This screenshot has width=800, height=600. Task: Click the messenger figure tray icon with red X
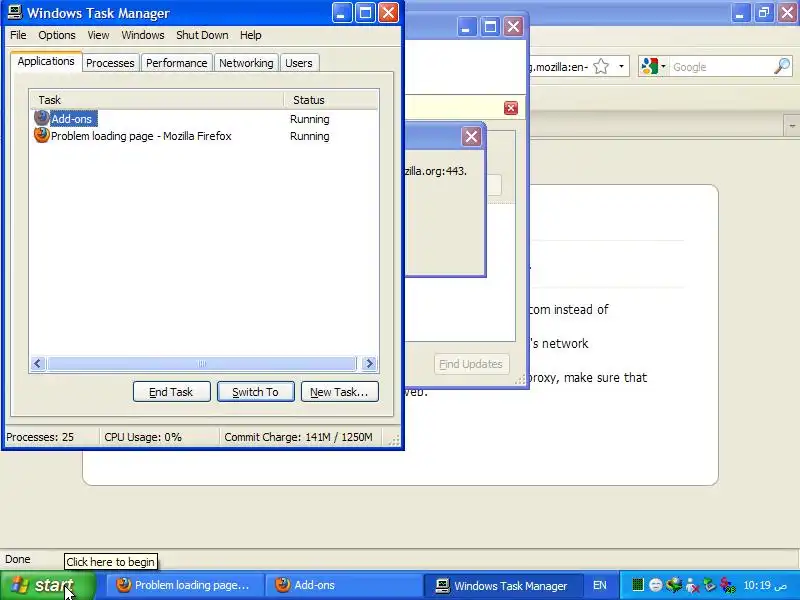pyautogui.click(x=691, y=585)
